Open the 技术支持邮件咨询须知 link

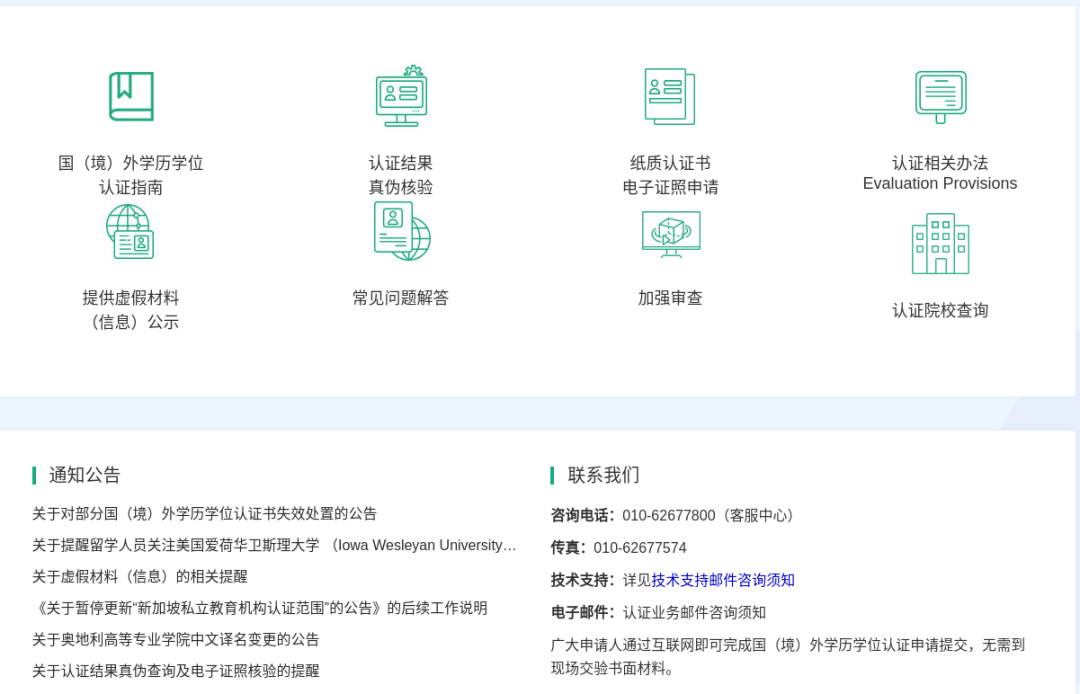pos(723,580)
